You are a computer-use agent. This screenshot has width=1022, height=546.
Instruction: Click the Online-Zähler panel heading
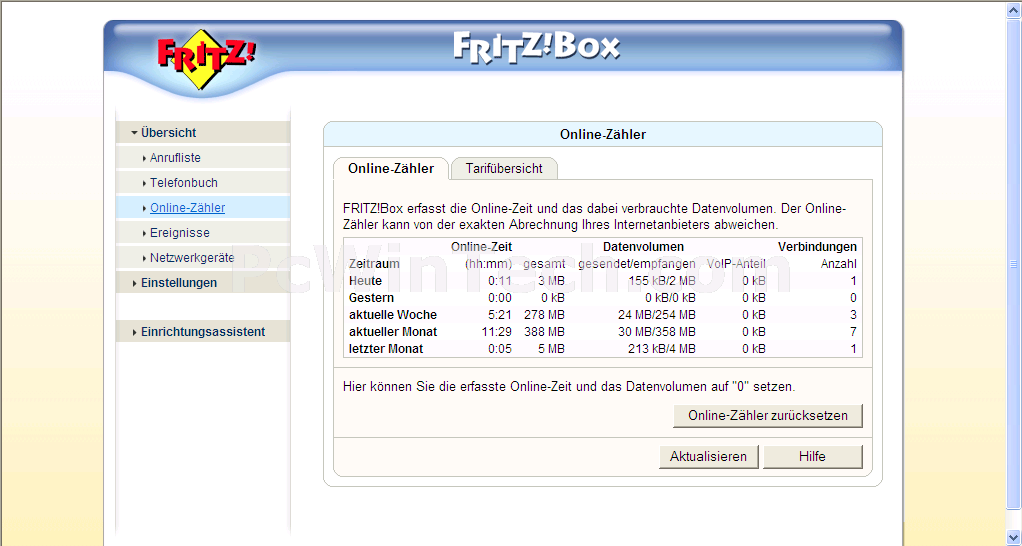[603, 135]
